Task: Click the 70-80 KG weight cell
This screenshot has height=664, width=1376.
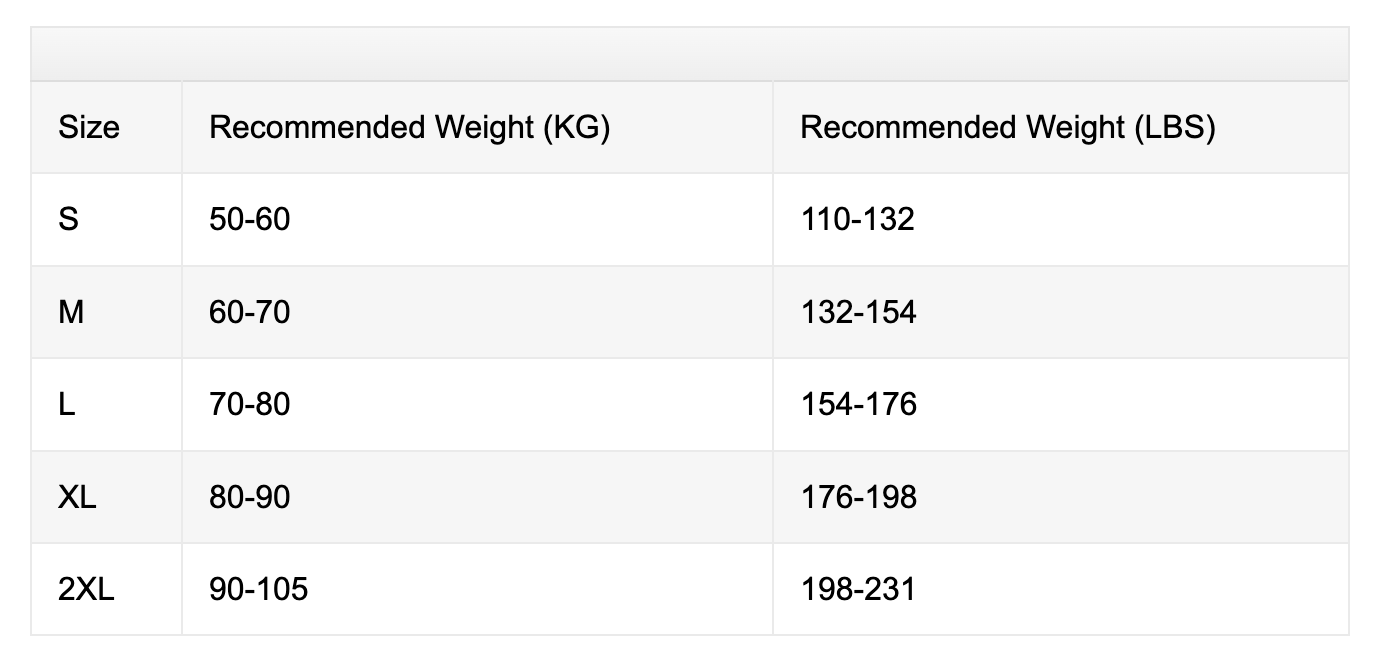Action: (250, 404)
